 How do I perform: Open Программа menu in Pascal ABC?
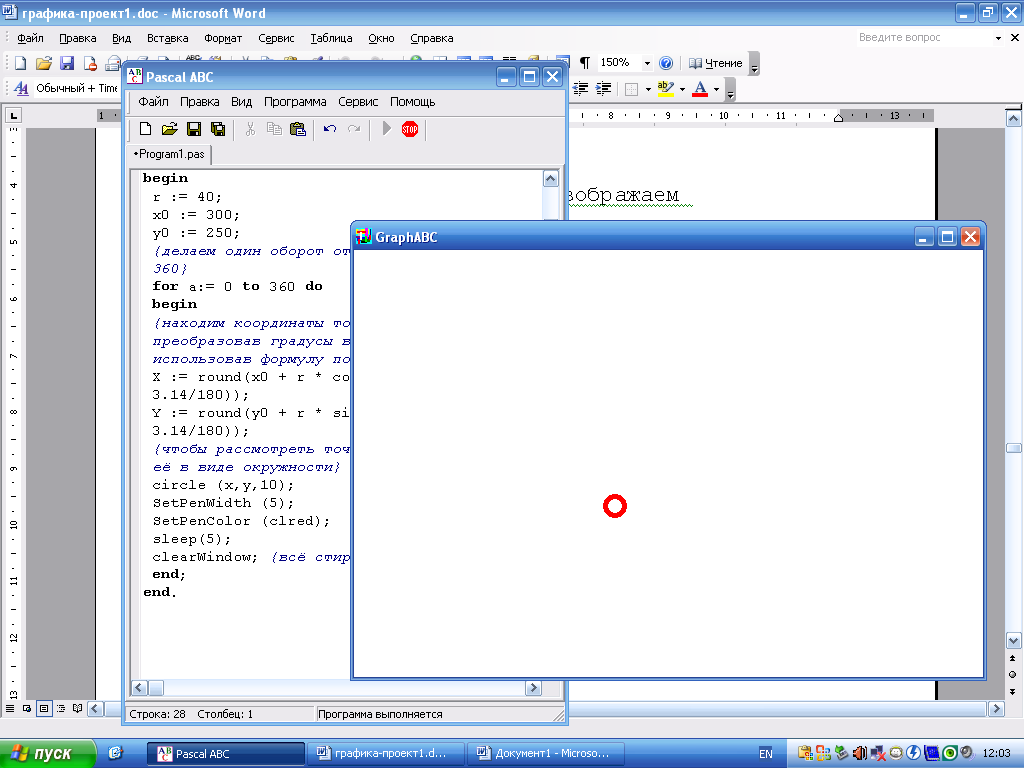(295, 102)
